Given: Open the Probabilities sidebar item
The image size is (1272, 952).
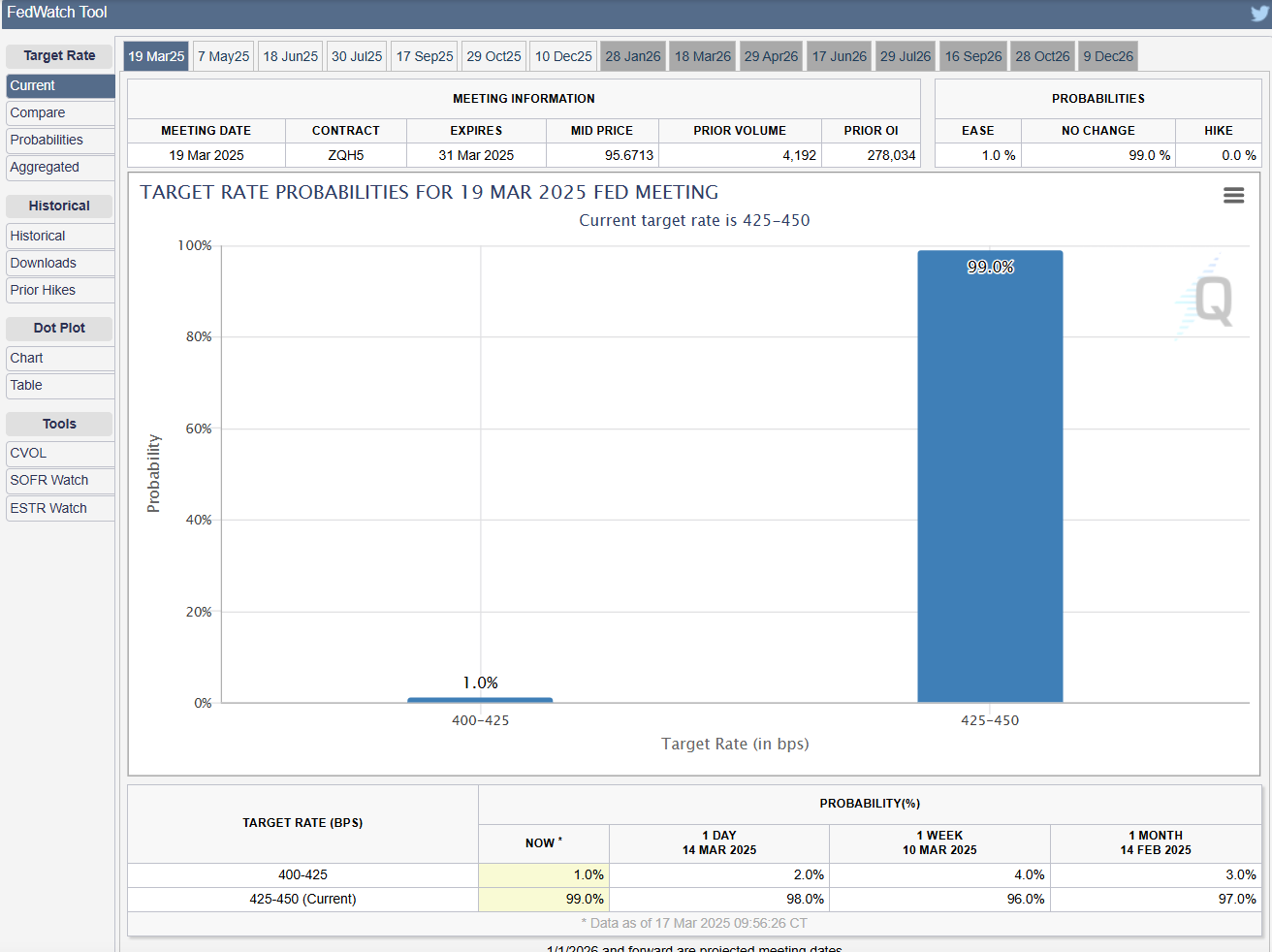Looking at the screenshot, I should 60,140.
